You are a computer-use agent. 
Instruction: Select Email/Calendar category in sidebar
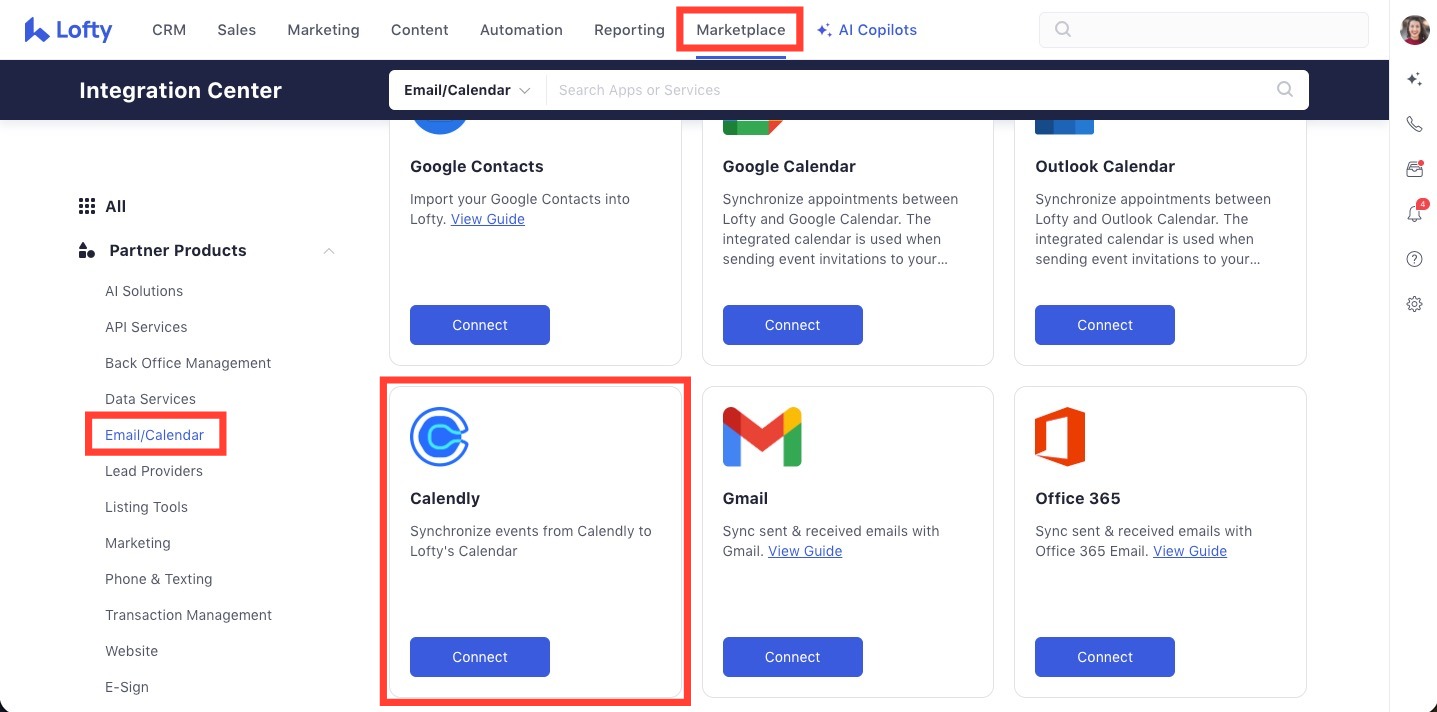(155, 435)
